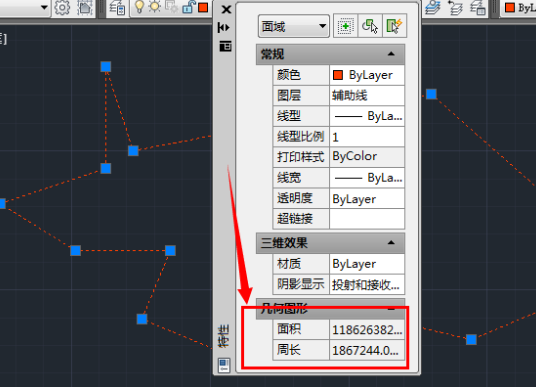Collapse the 三维效果 section
The height and width of the screenshot is (387, 536).
[391, 243]
